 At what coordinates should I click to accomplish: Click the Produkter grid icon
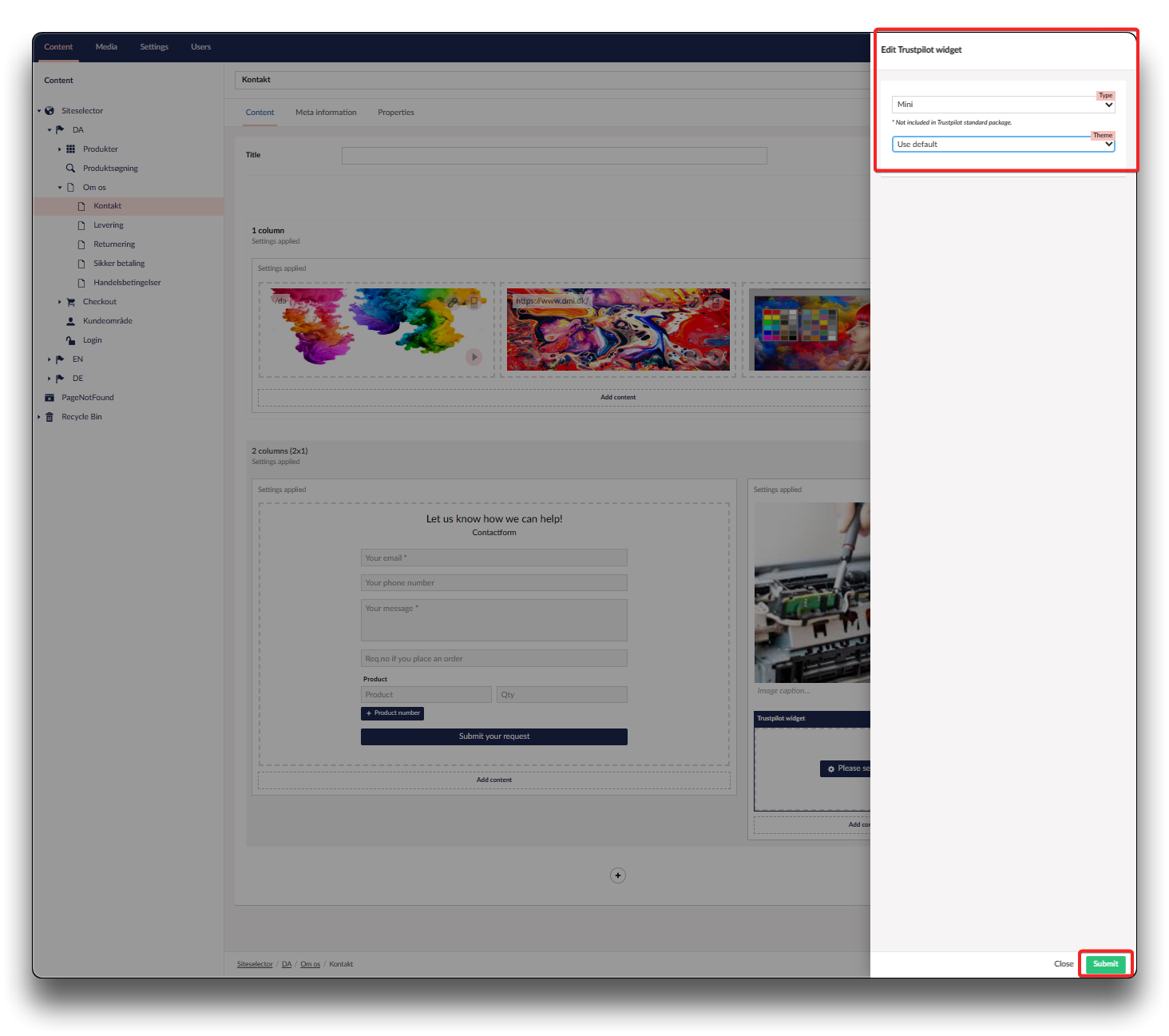coord(70,149)
